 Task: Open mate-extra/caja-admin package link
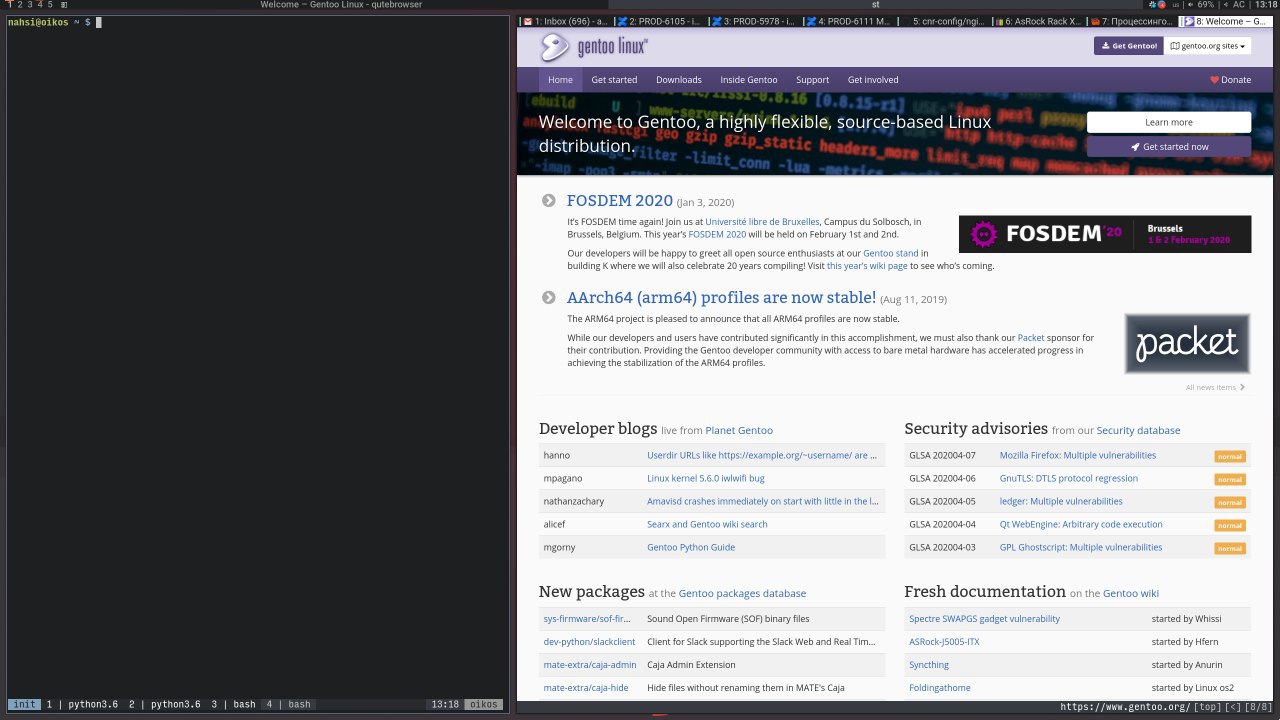pos(590,665)
